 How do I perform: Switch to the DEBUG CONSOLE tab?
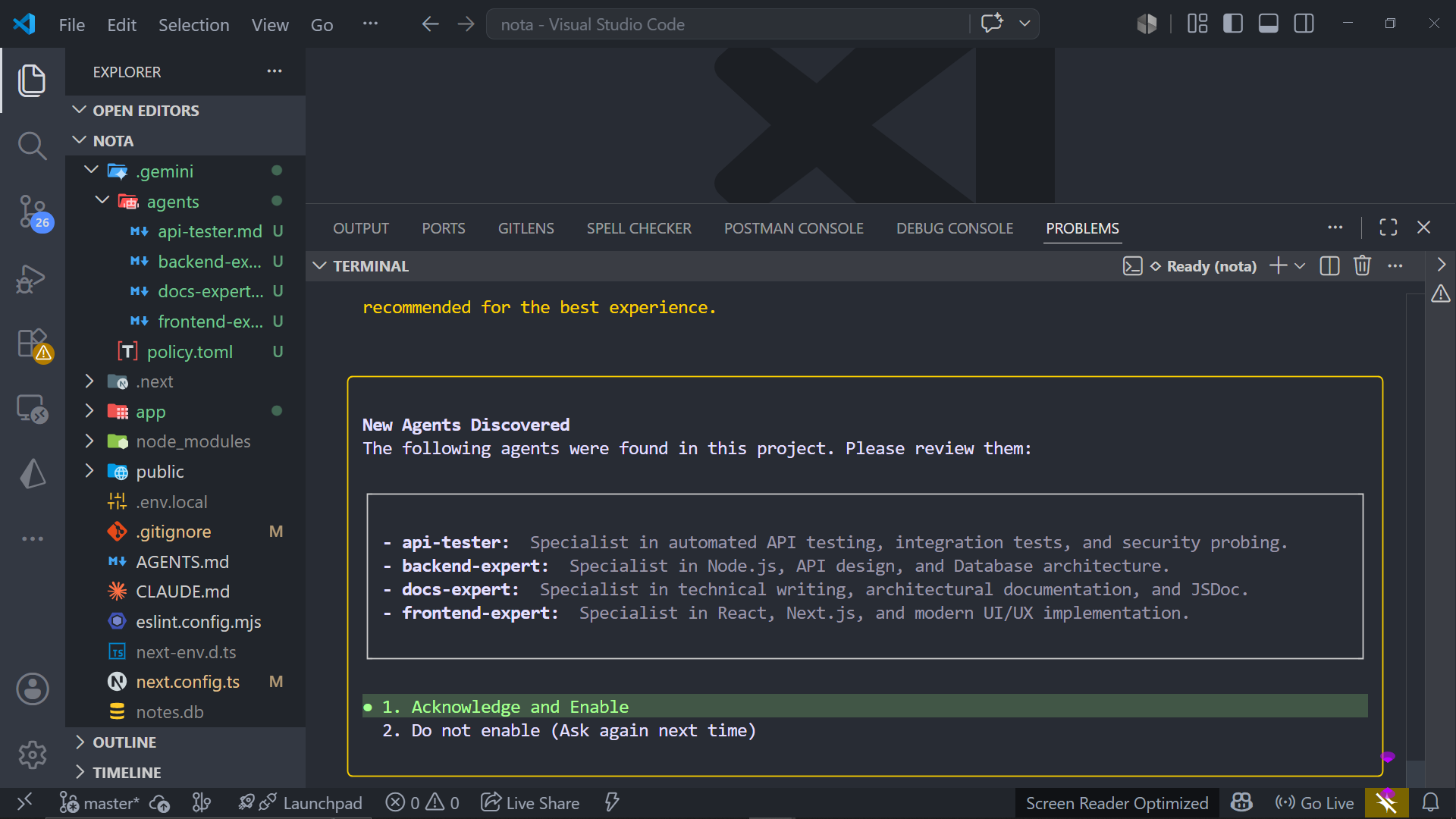[x=955, y=228]
